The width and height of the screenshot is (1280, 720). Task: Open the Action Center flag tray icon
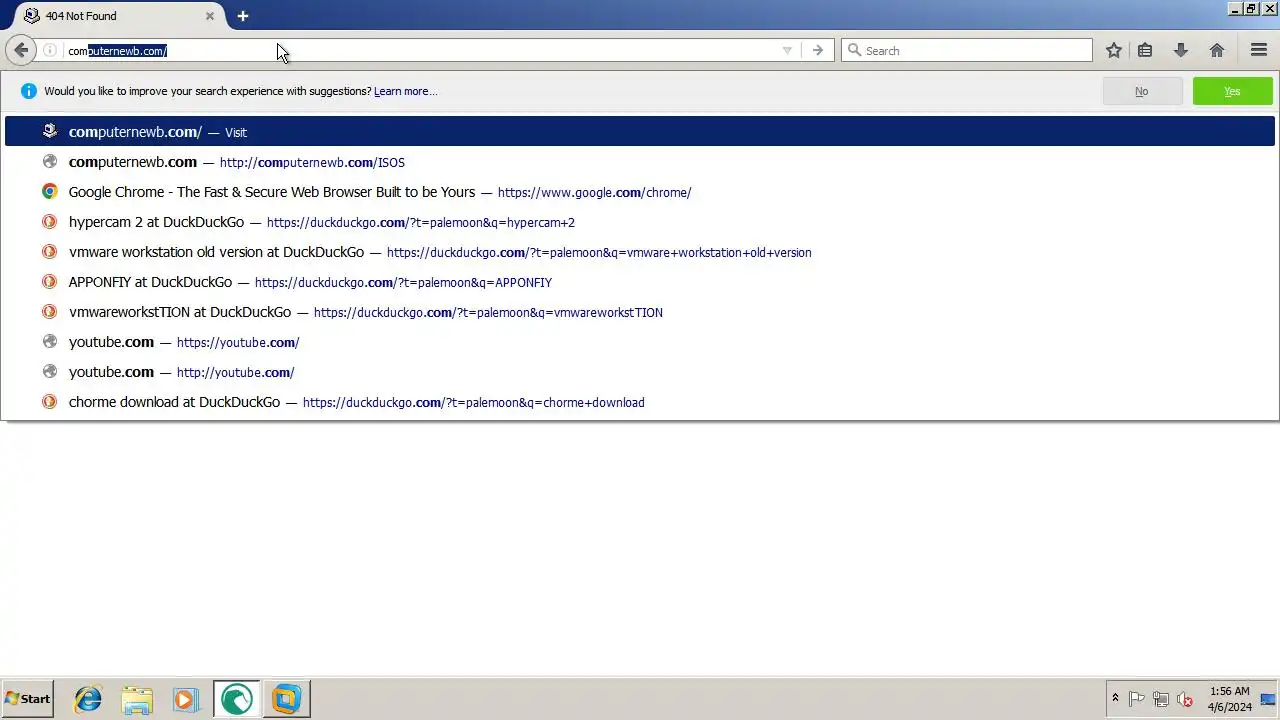pos(1137,699)
